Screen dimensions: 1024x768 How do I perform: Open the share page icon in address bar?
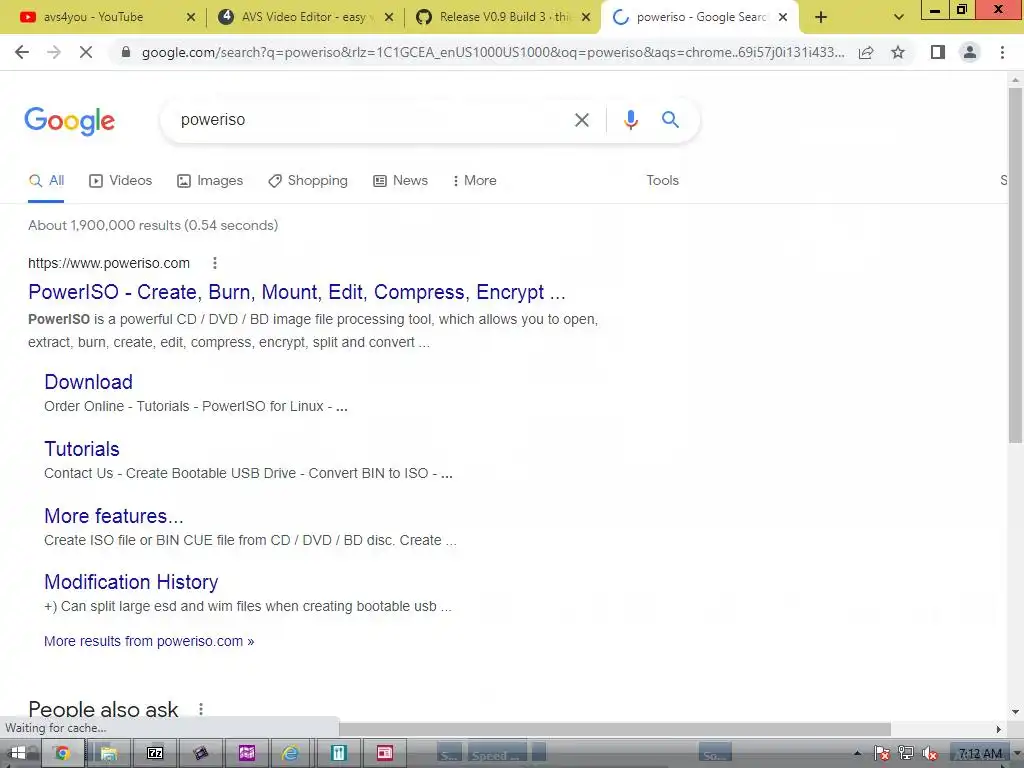pos(866,52)
